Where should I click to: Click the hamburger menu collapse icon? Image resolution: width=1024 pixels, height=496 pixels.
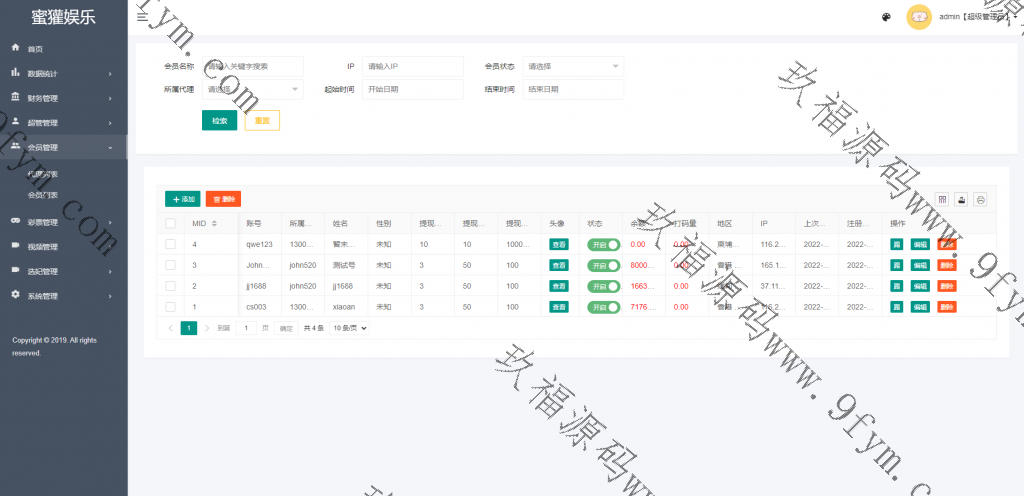pos(142,17)
